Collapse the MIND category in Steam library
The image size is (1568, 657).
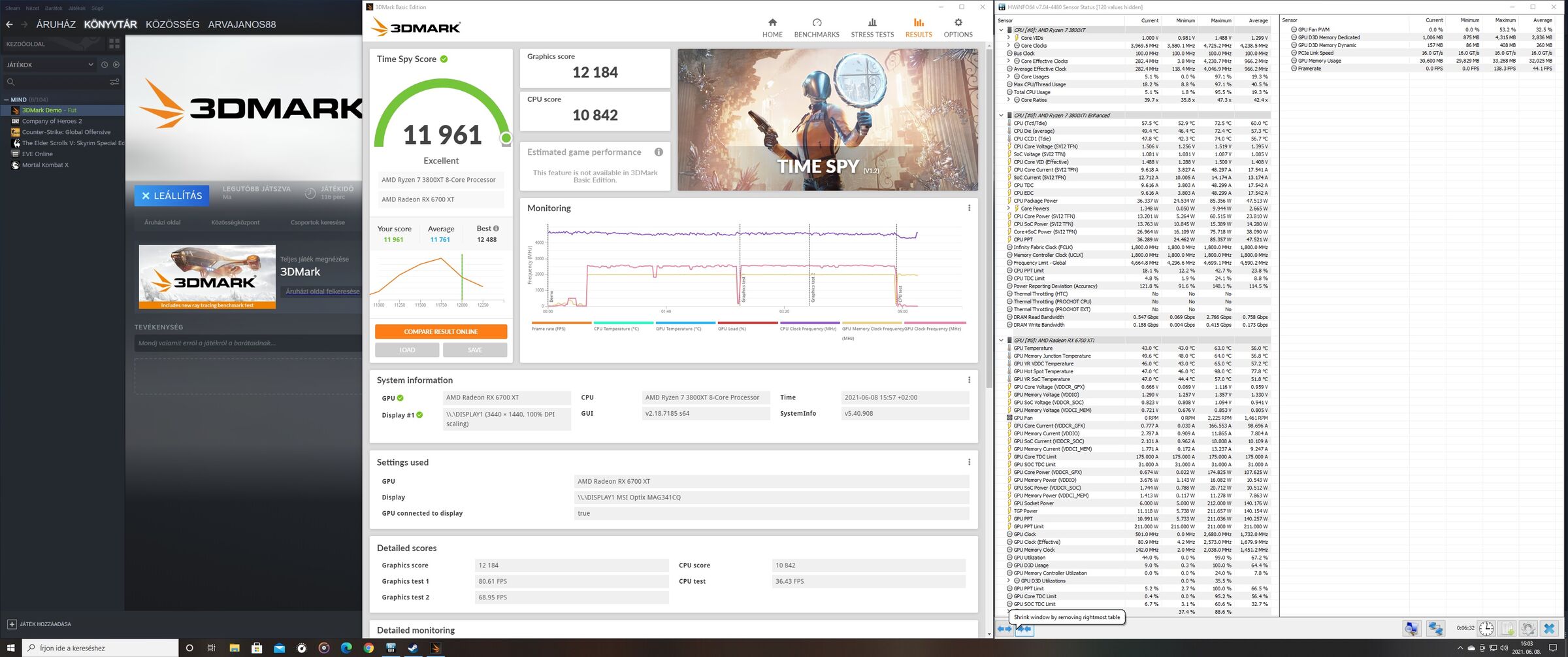7,99
